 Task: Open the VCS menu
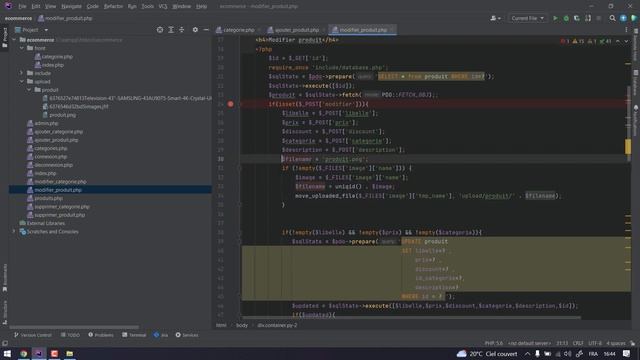[163, 7]
